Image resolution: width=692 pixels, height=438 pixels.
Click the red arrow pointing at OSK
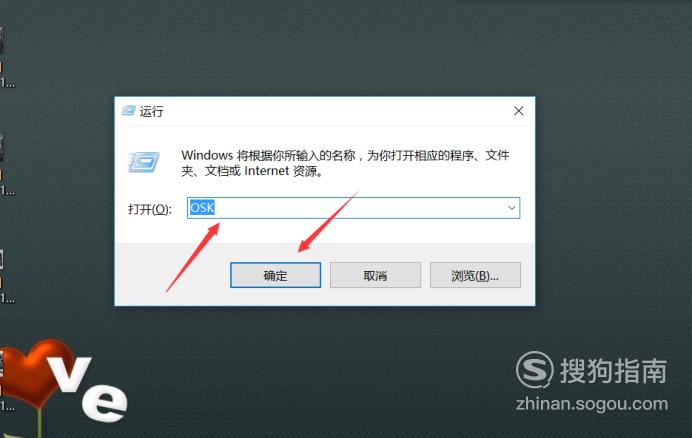[x=193, y=257]
